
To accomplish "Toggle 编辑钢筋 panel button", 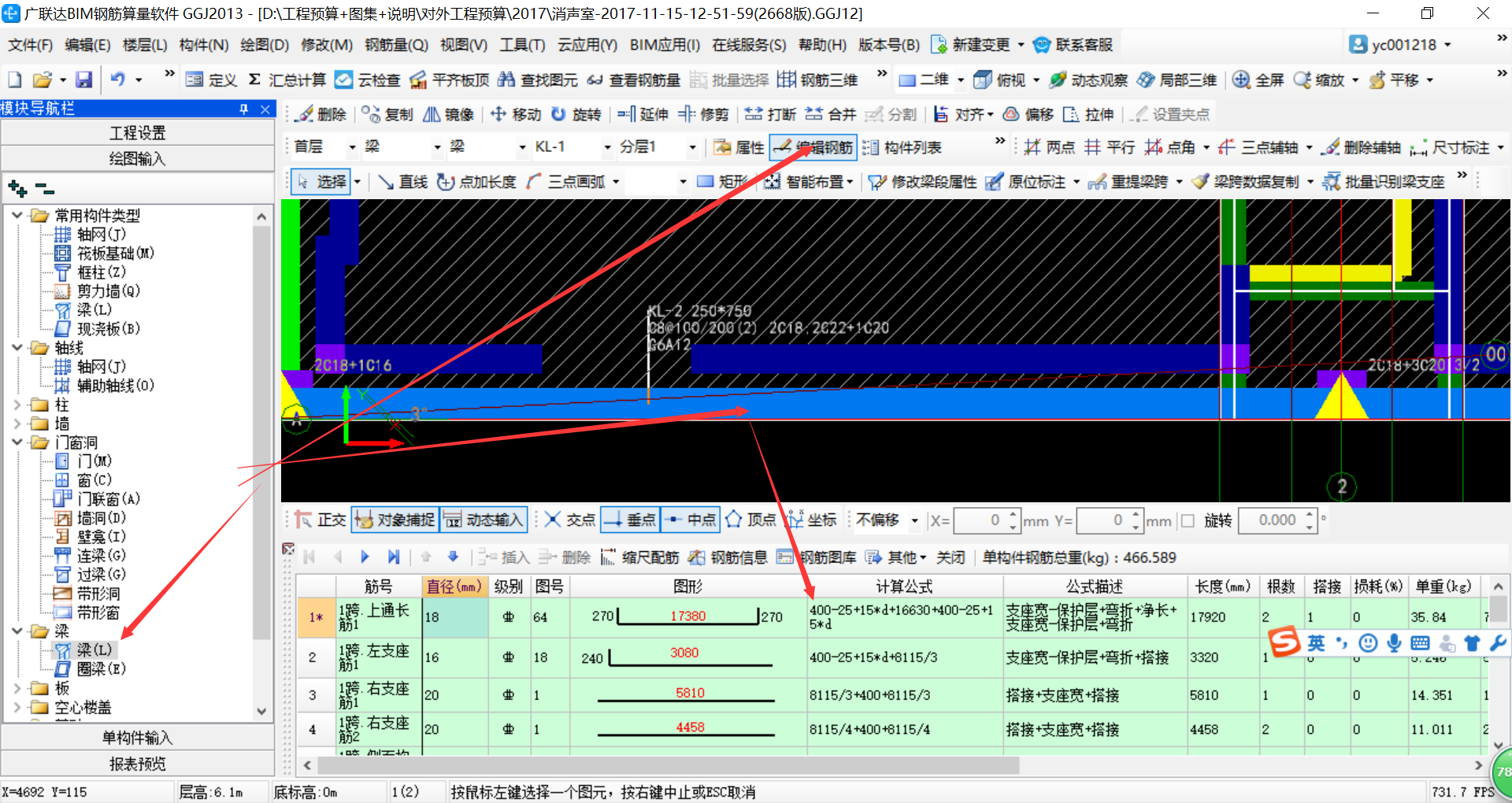I will click(813, 147).
